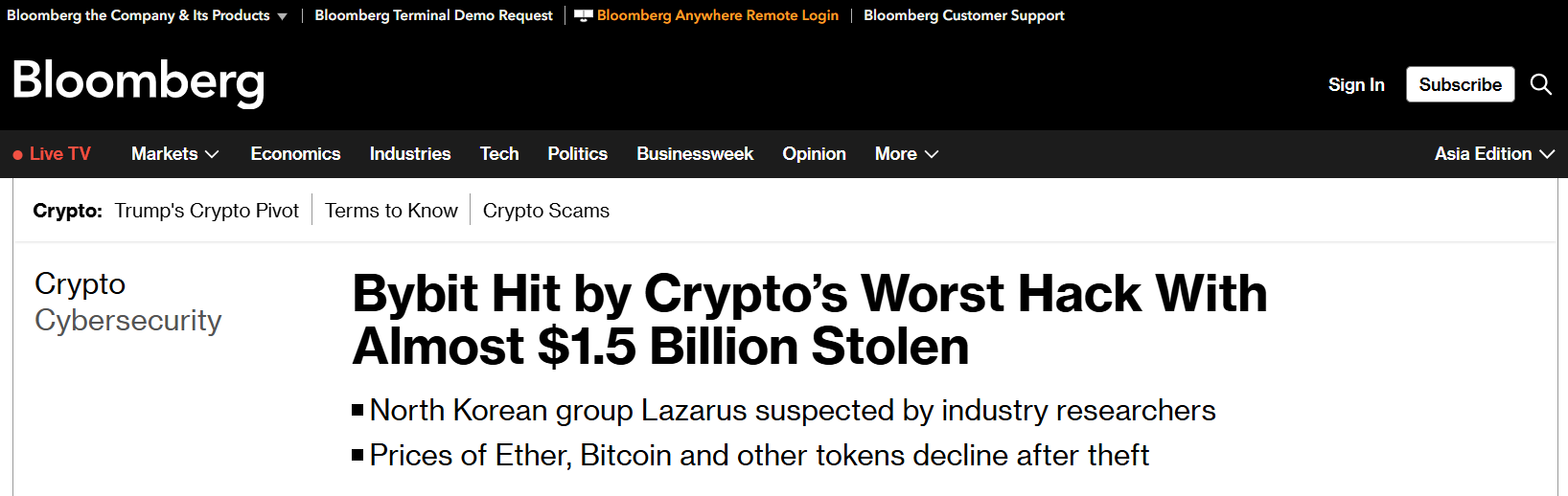Click the search magnifier icon

pos(1540,84)
